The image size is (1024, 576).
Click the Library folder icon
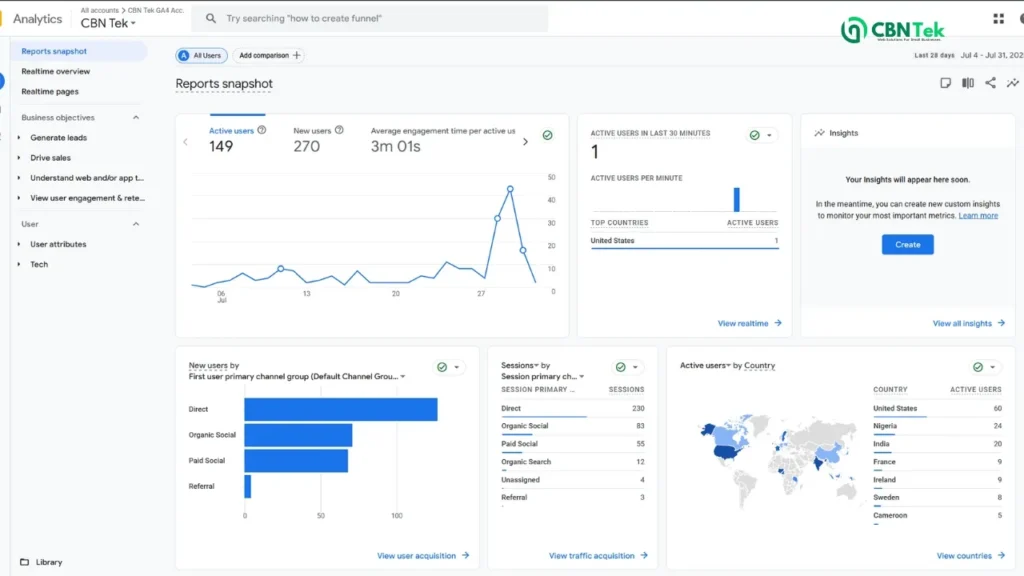pos(25,562)
